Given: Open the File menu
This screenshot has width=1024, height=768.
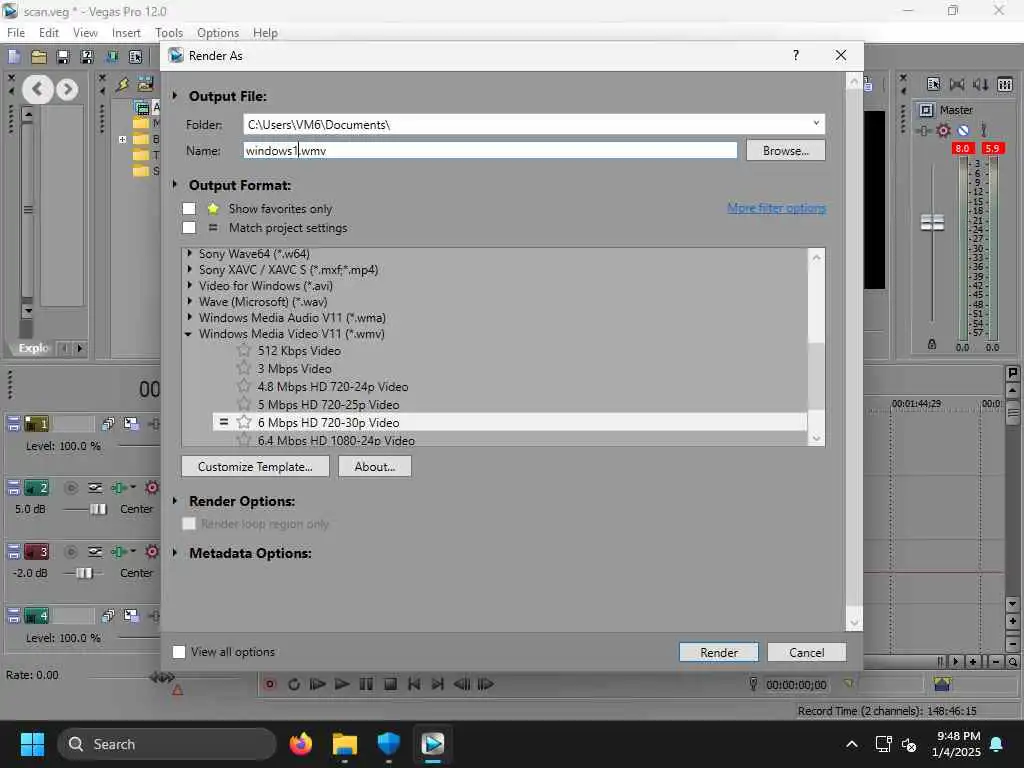Looking at the screenshot, I should pos(16,33).
